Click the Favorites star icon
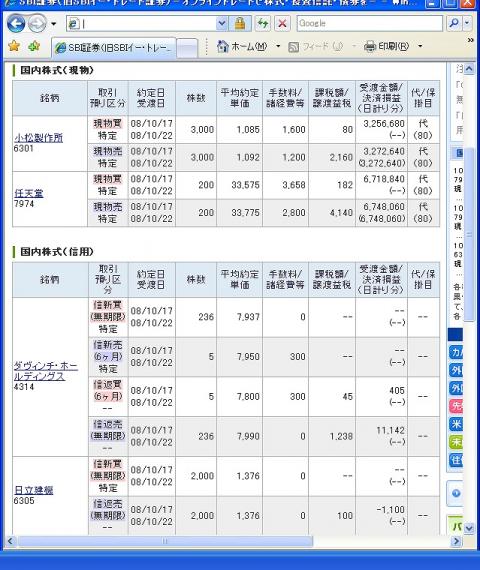480x570 pixels. 14,46
